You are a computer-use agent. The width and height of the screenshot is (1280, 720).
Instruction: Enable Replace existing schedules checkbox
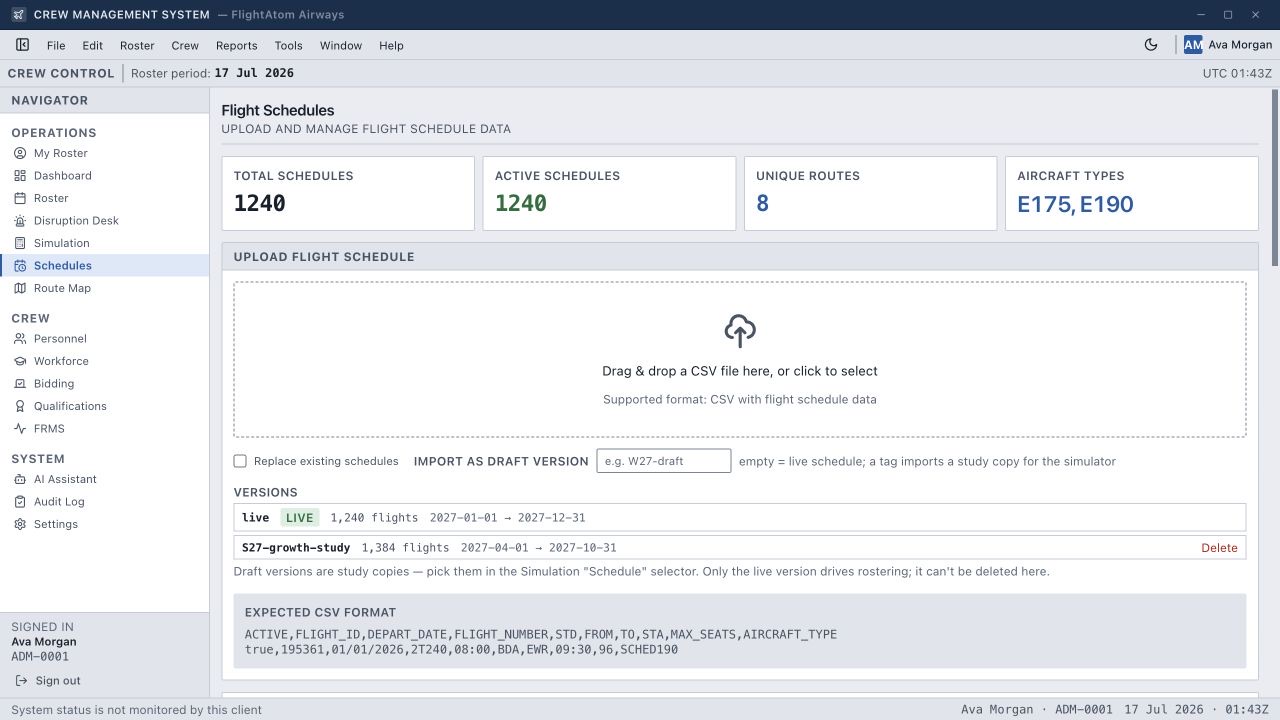pyautogui.click(x=240, y=461)
